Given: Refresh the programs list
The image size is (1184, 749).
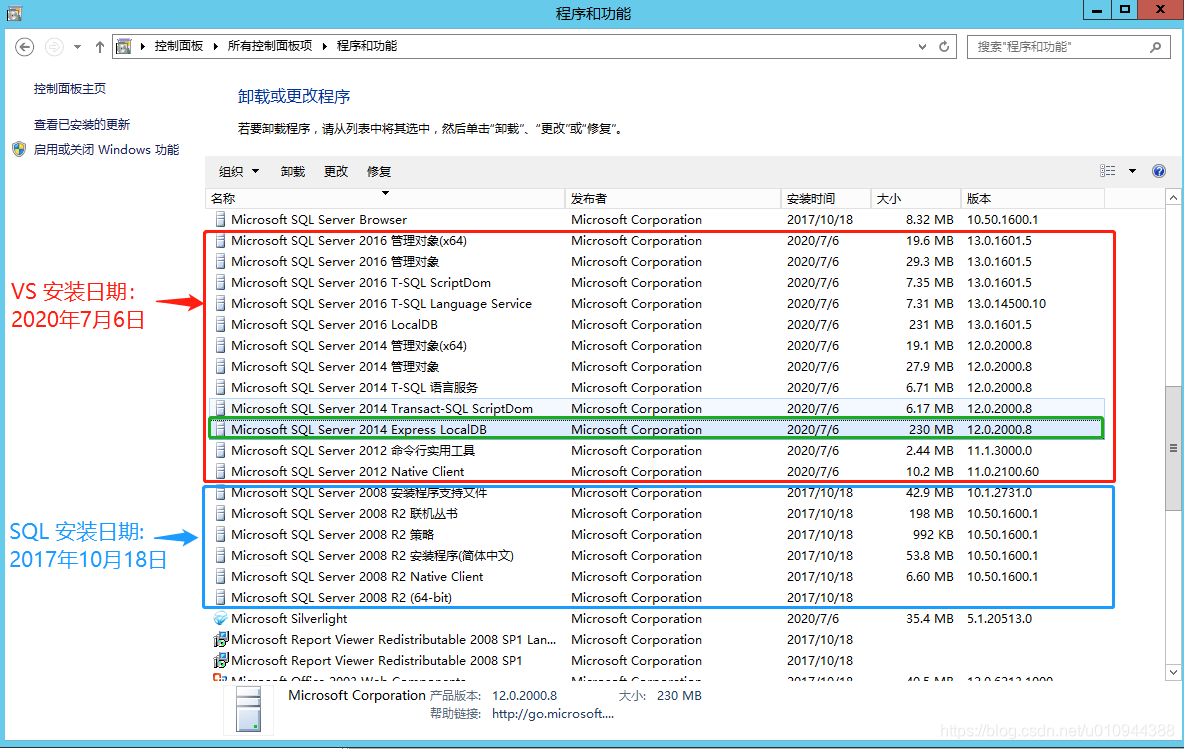Looking at the screenshot, I should [x=944, y=47].
